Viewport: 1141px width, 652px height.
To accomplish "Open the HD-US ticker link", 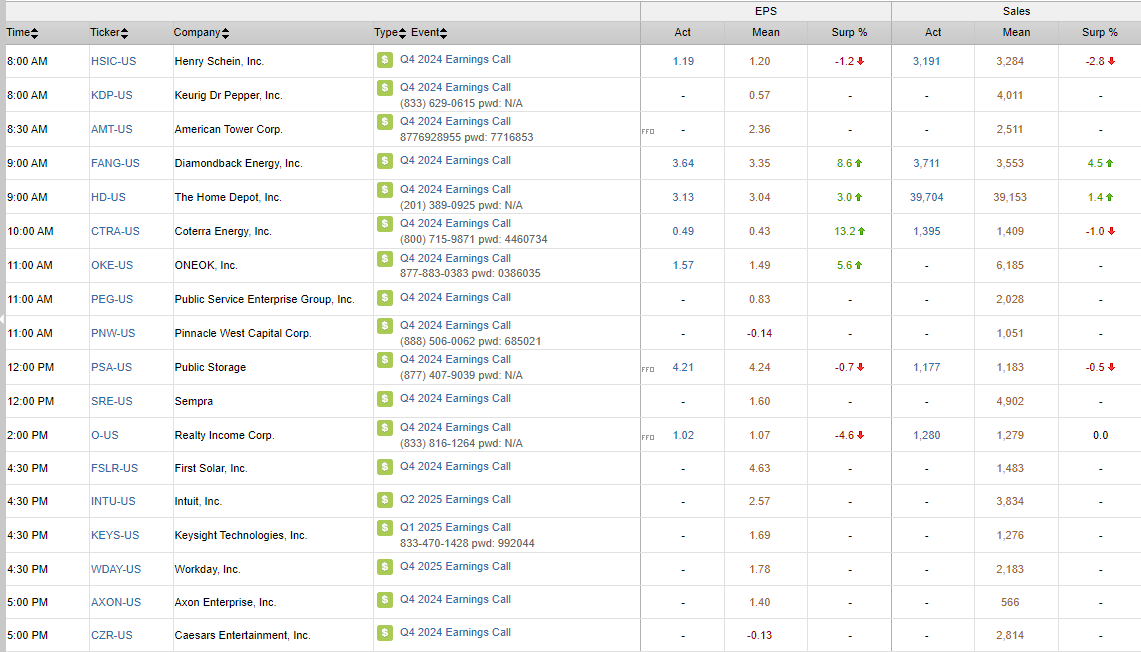I will tap(108, 197).
